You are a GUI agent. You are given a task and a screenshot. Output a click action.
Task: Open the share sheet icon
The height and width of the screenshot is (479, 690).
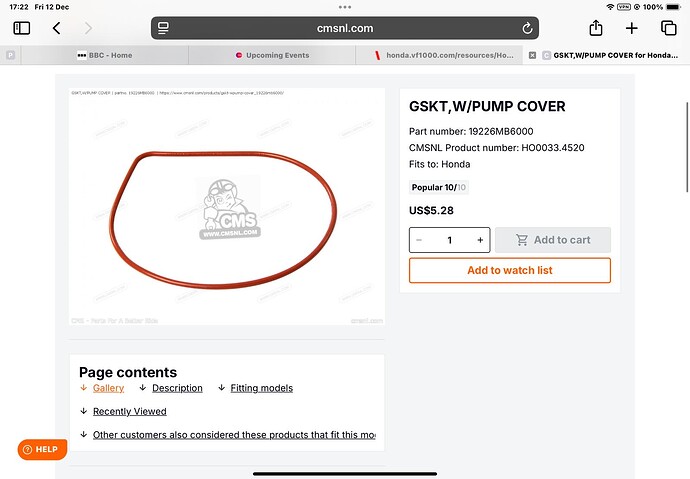click(x=596, y=28)
